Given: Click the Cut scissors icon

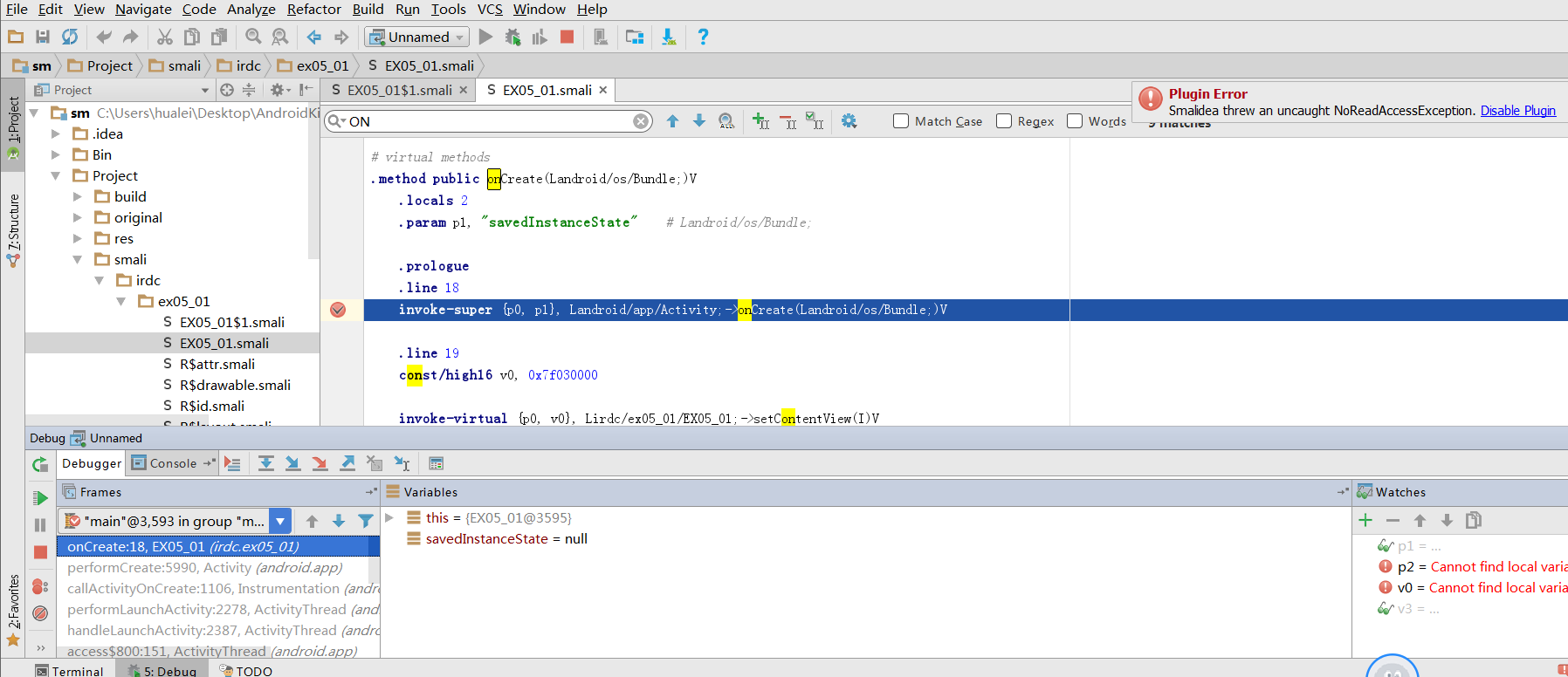Looking at the screenshot, I should point(165,37).
